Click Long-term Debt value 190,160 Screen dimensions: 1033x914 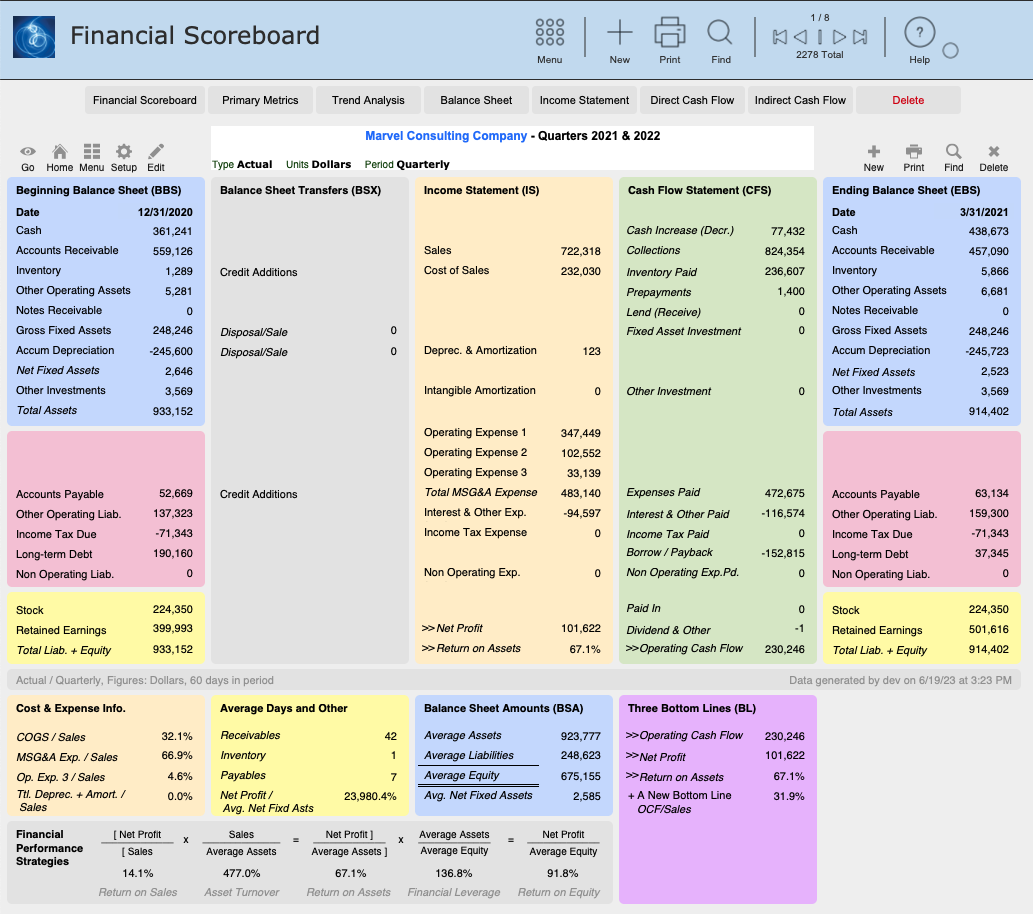click(173, 554)
